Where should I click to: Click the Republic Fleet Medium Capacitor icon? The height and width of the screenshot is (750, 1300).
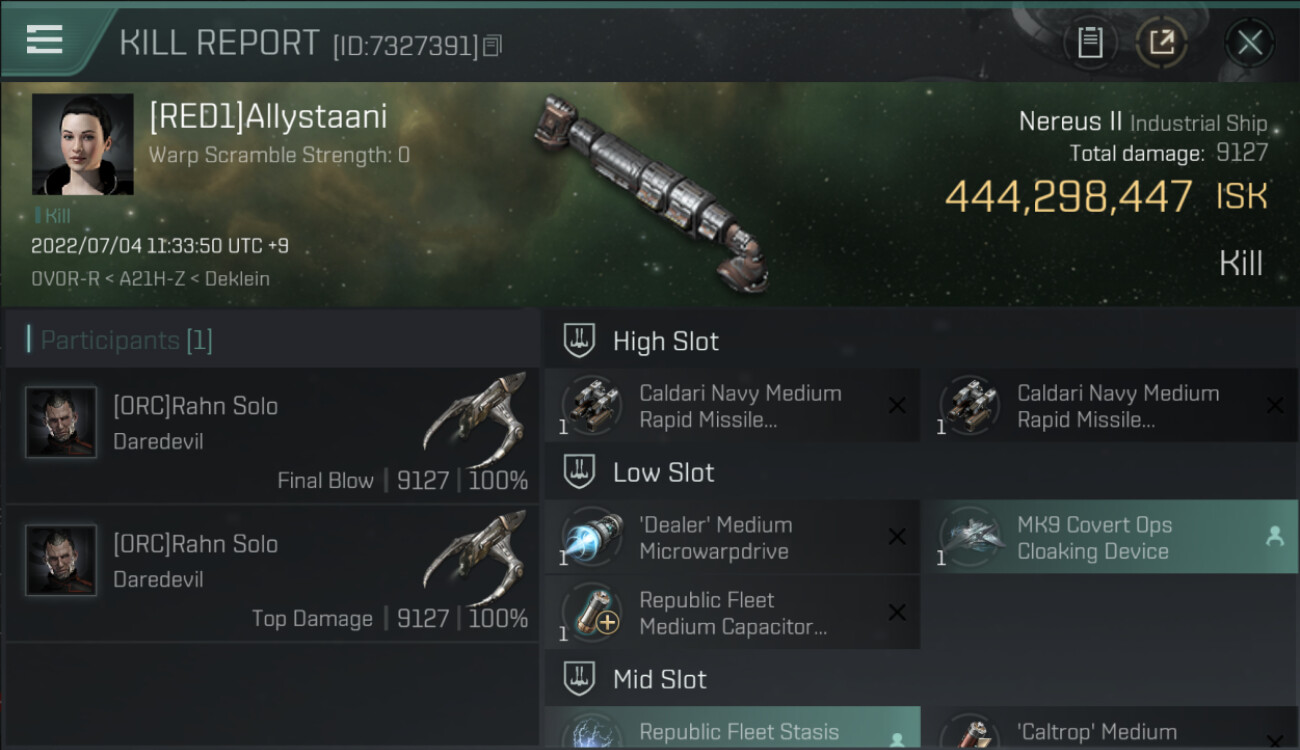592,612
